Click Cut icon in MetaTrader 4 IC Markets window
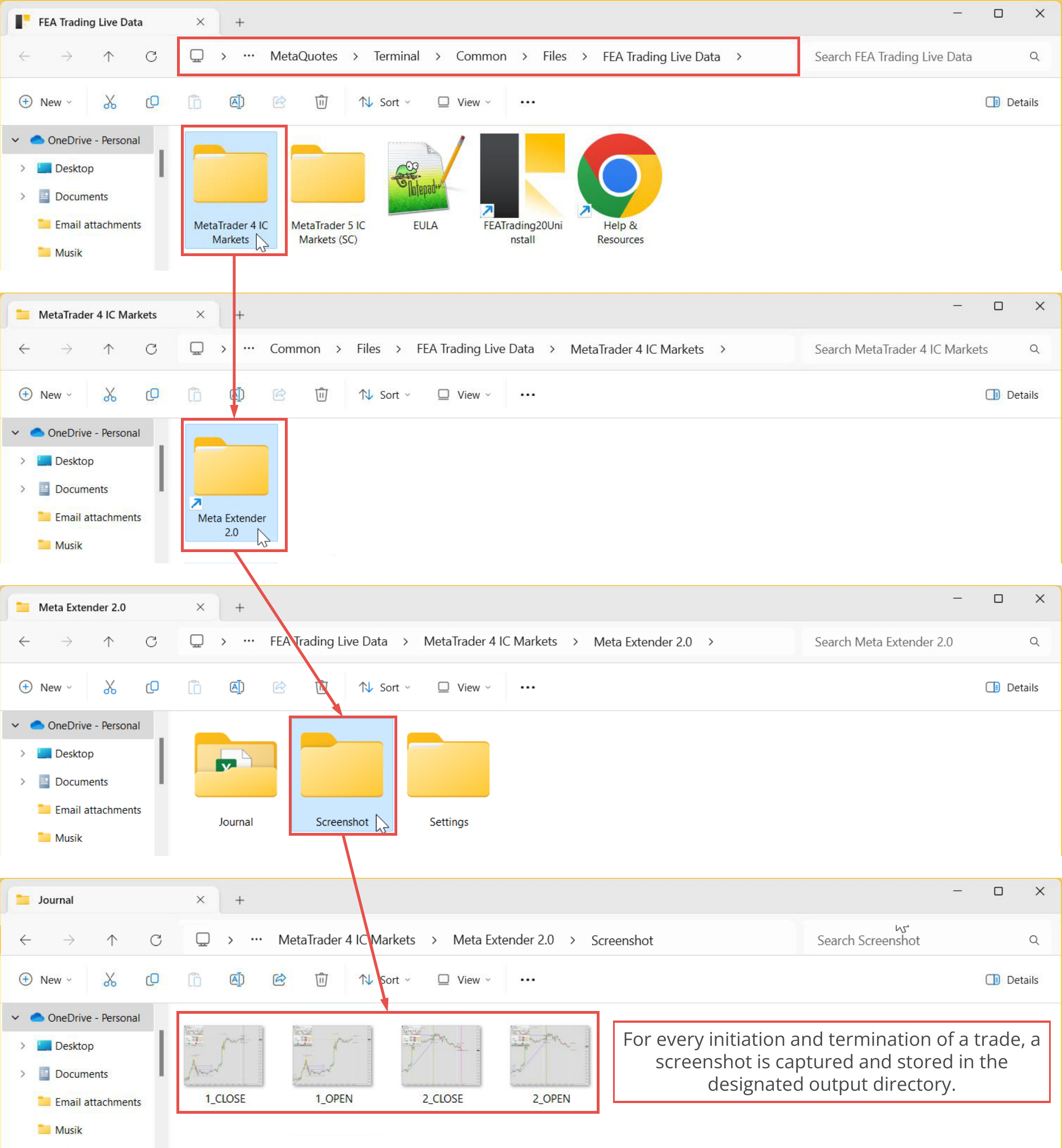Image resolution: width=1062 pixels, height=1148 pixels. pos(110,394)
